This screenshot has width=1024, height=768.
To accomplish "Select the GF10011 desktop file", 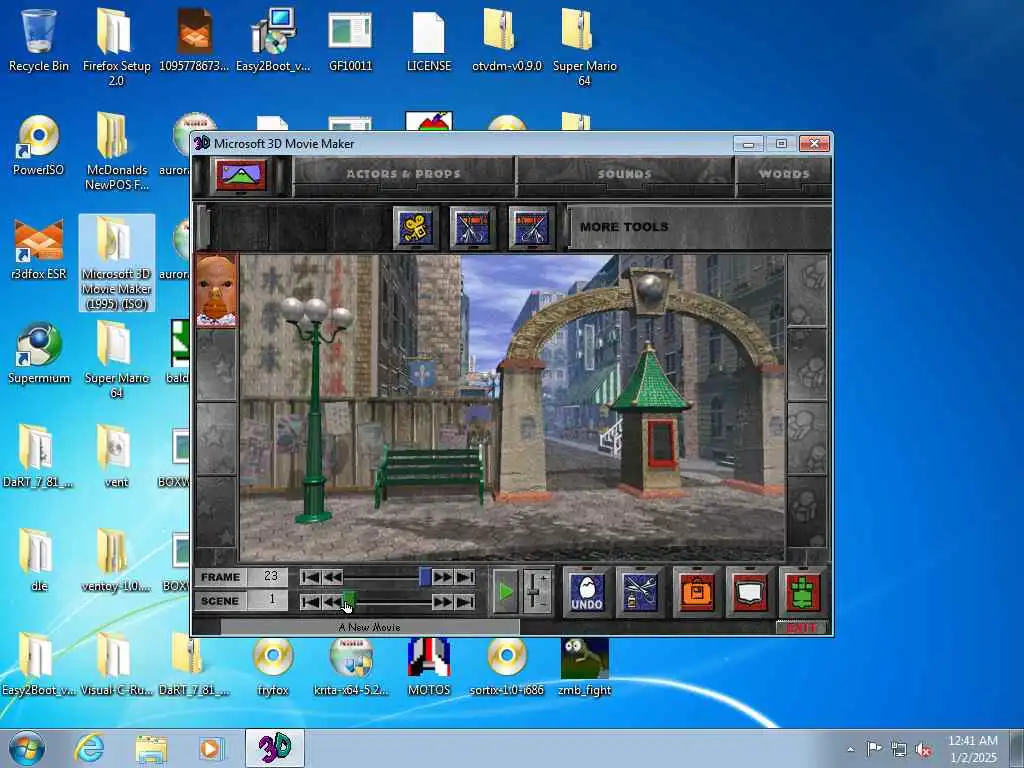I will [x=350, y=40].
